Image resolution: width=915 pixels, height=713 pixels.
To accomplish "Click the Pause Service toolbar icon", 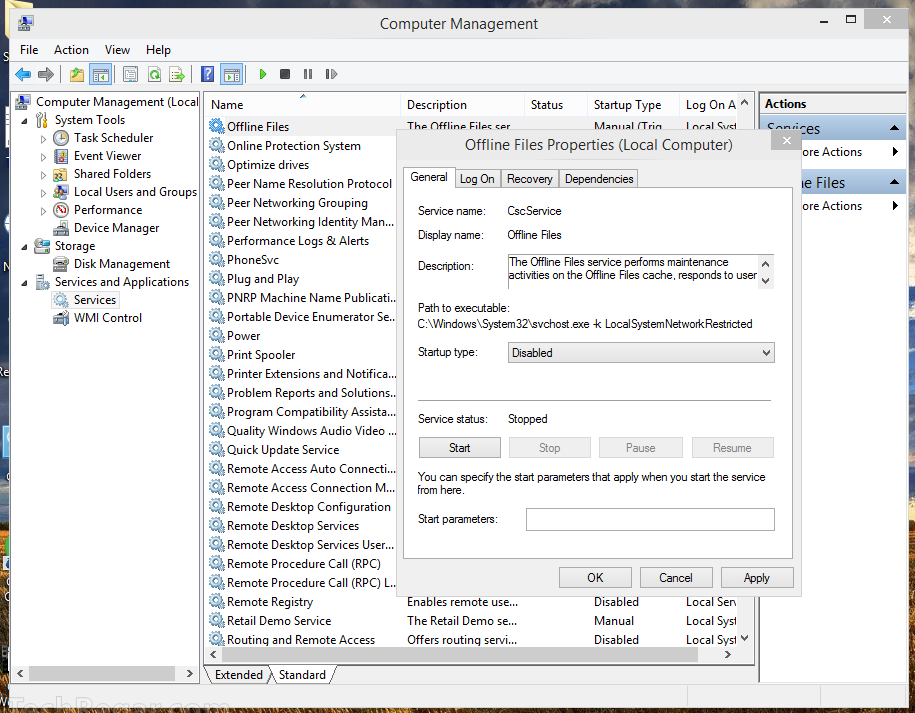I will (x=308, y=74).
